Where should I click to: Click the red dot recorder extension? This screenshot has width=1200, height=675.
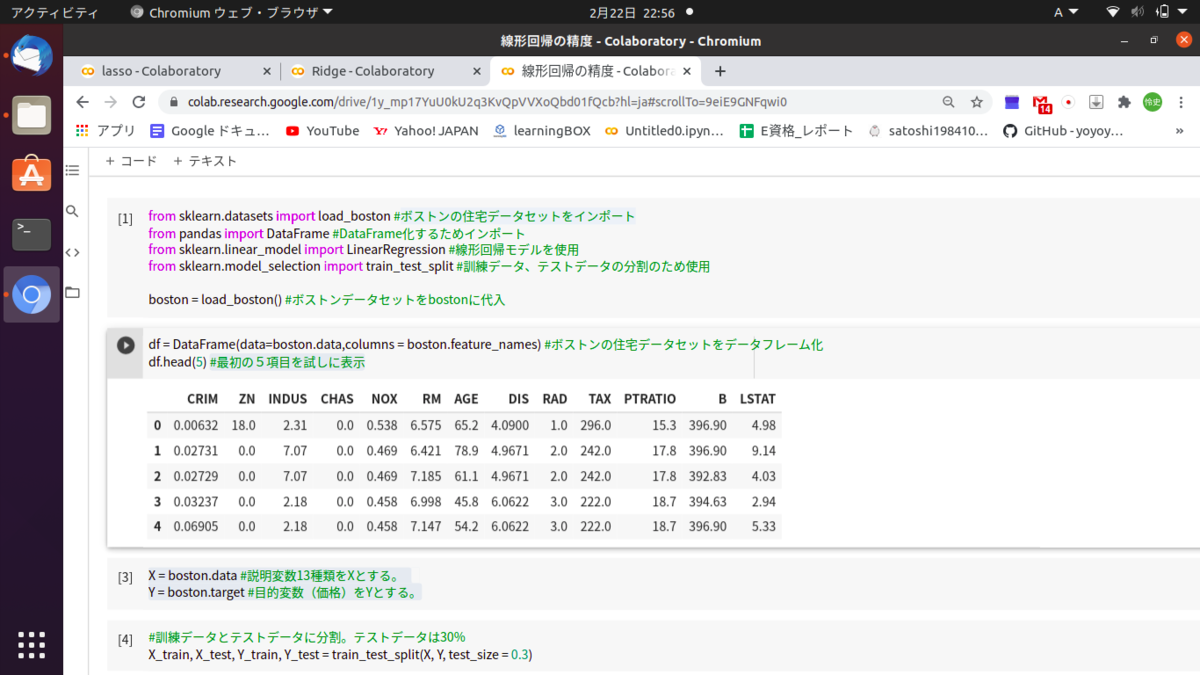pyautogui.click(x=1069, y=102)
